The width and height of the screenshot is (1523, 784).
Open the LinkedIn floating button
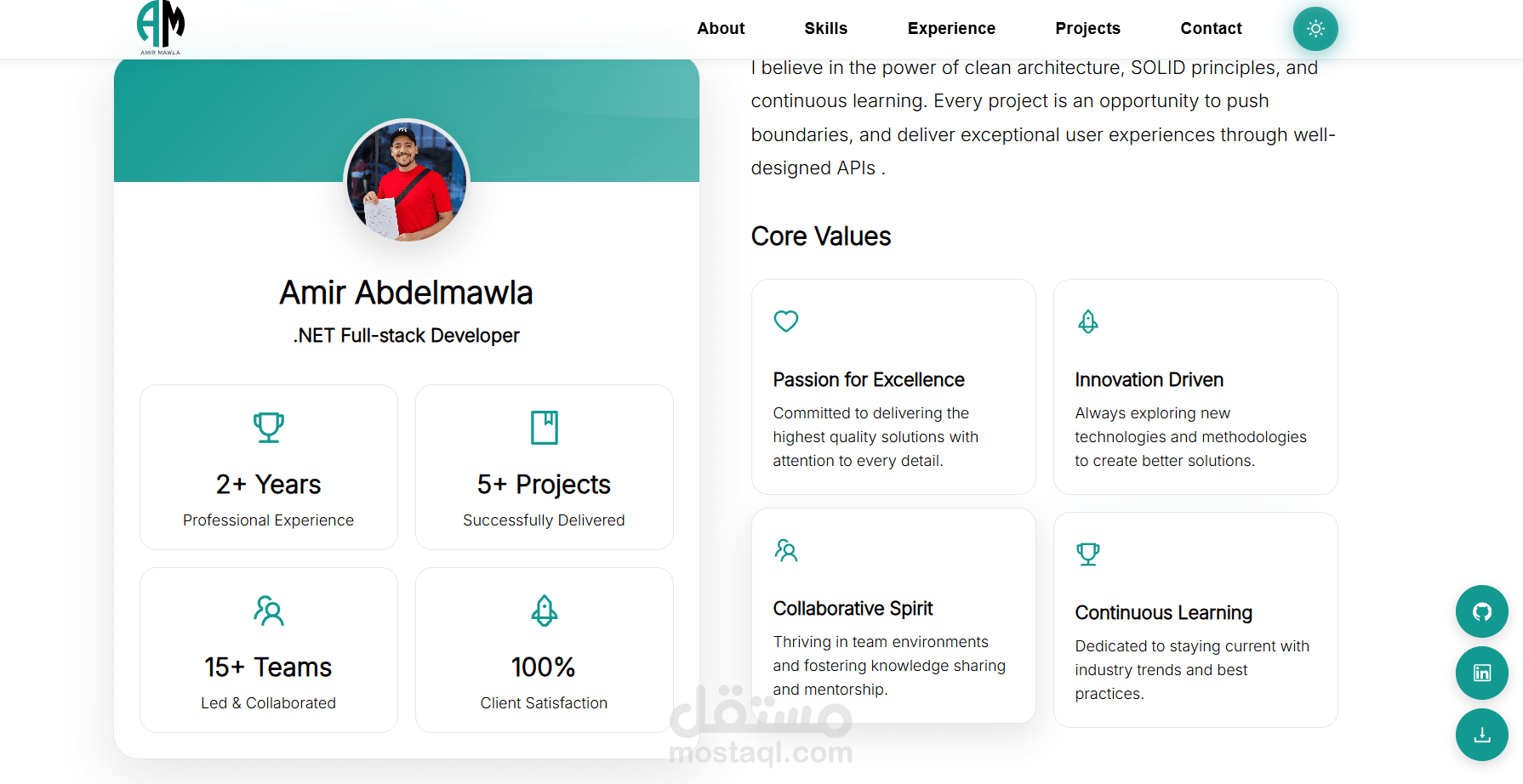coord(1481,673)
